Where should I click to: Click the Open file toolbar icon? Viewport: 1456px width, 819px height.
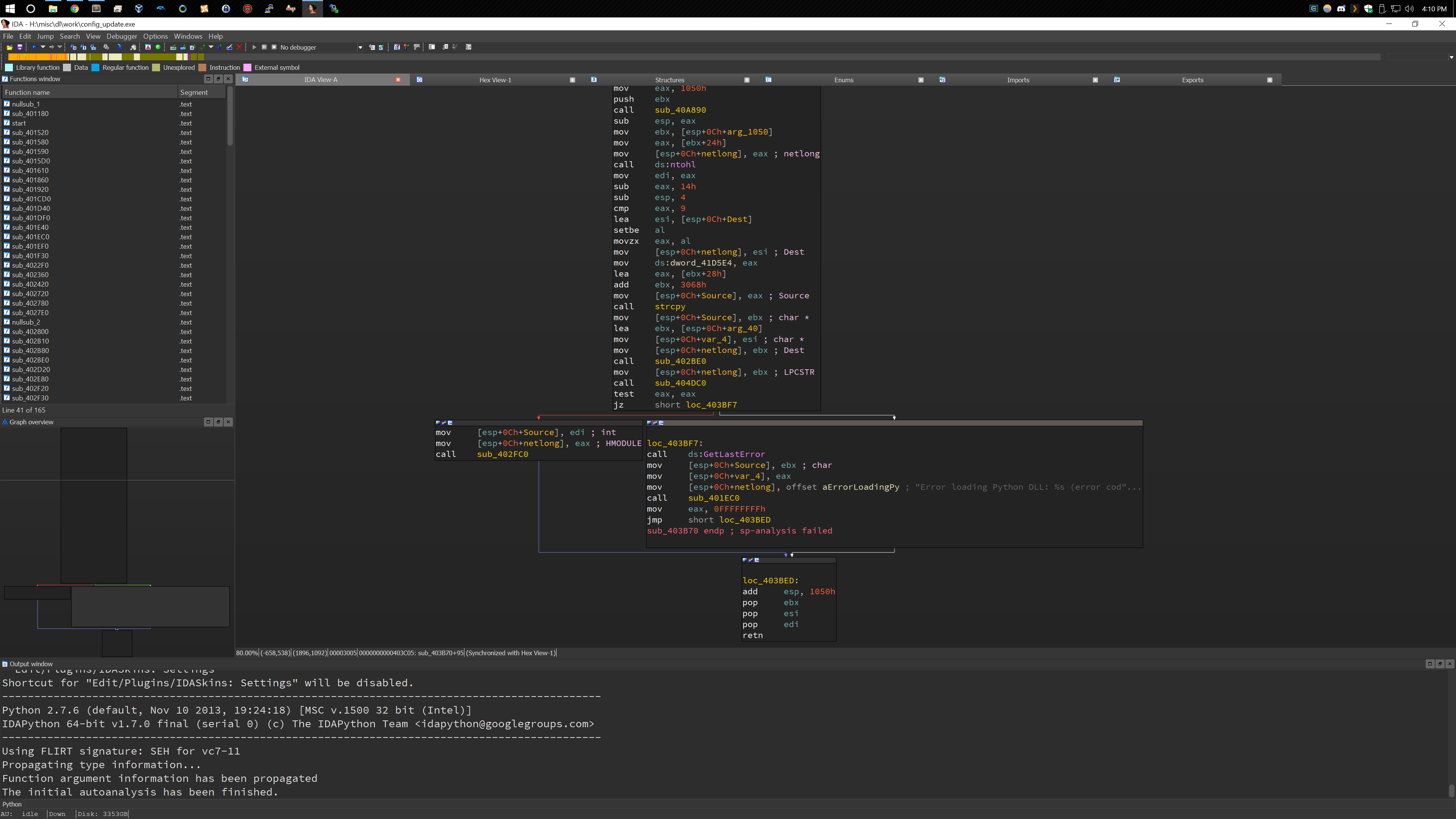click(9, 47)
